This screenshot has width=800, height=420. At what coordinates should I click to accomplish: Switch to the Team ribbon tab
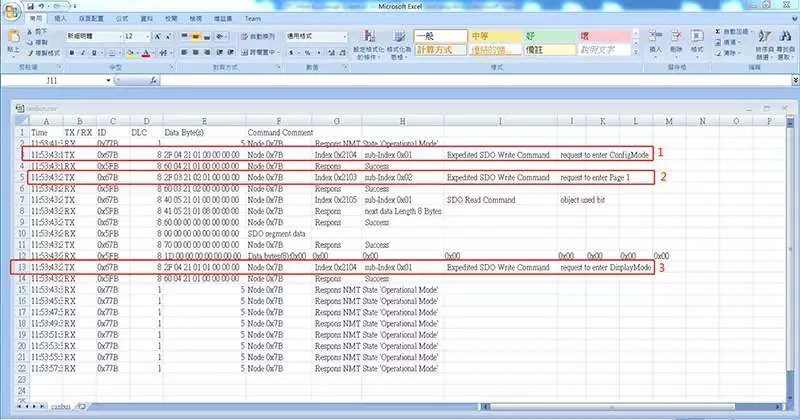tap(254, 19)
